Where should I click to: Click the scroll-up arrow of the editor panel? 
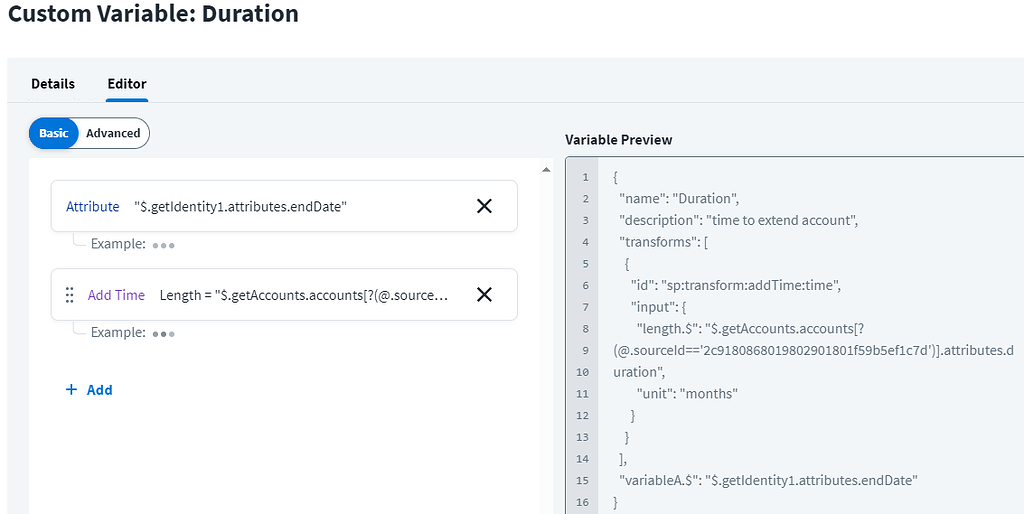pos(545,169)
